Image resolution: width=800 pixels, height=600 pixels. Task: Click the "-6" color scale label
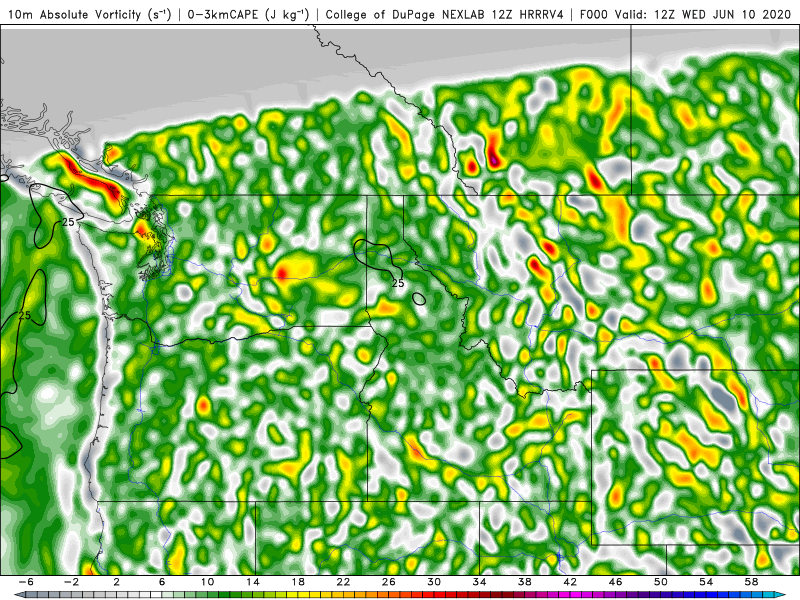[26, 582]
